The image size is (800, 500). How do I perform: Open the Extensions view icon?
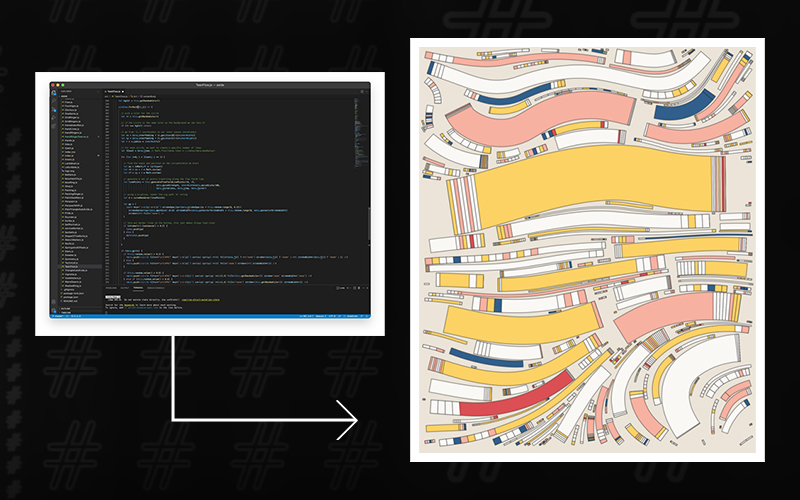pos(54,126)
